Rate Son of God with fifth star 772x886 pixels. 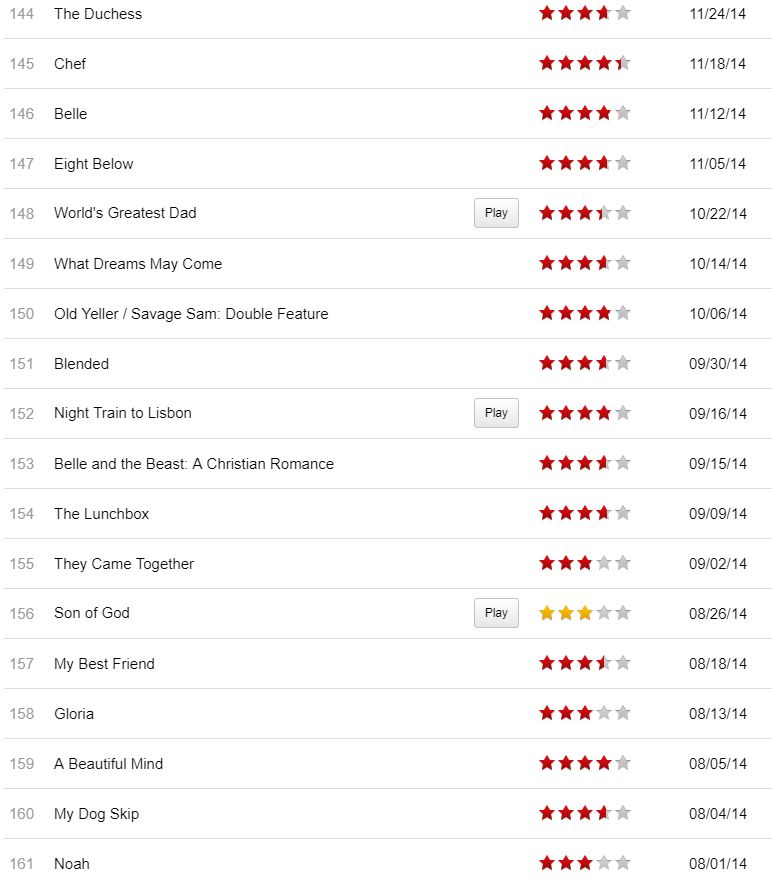point(623,614)
